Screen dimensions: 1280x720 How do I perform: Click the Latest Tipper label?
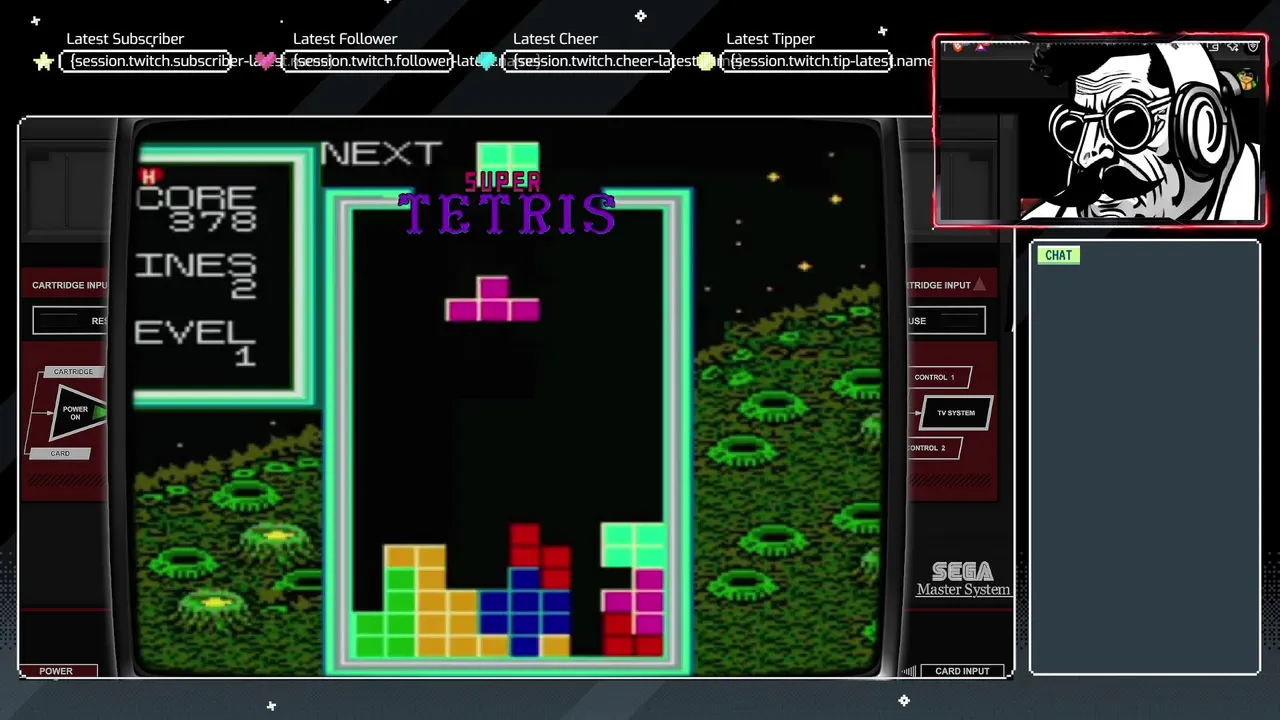[x=770, y=39]
